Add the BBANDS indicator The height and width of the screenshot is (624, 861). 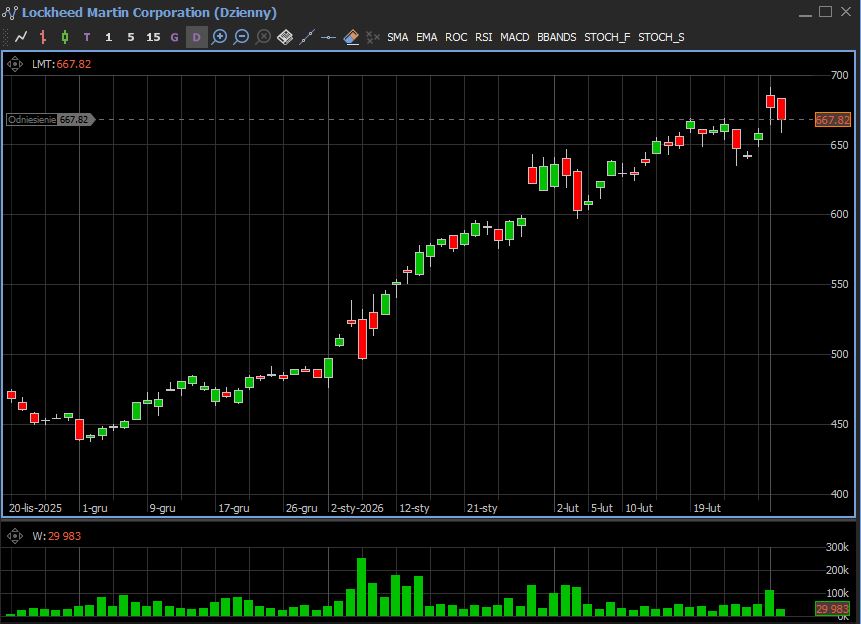pos(556,37)
